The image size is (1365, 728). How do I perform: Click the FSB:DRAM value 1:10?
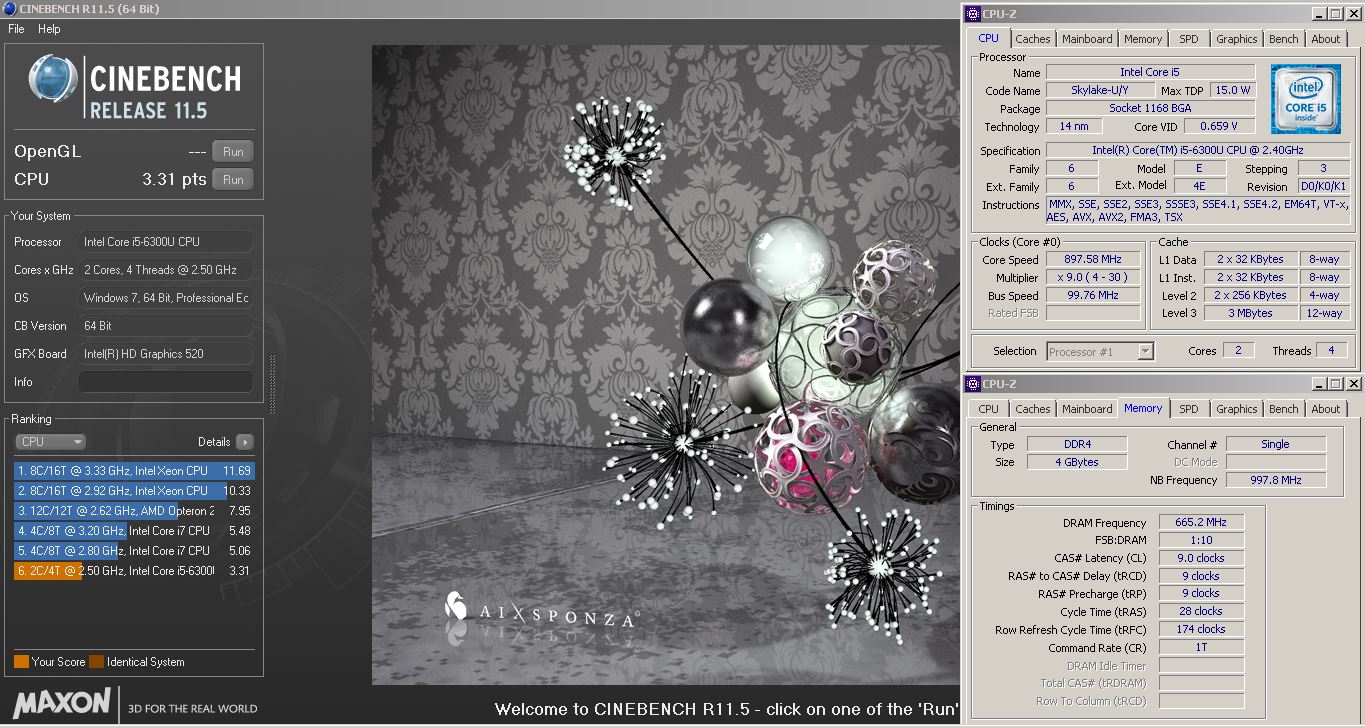(1202, 540)
